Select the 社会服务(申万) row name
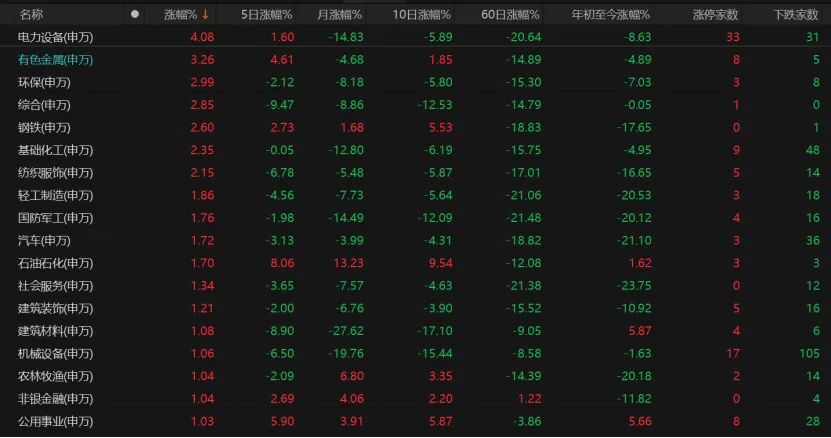The height and width of the screenshot is (438, 831). pyautogui.click(x=55, y=286)
